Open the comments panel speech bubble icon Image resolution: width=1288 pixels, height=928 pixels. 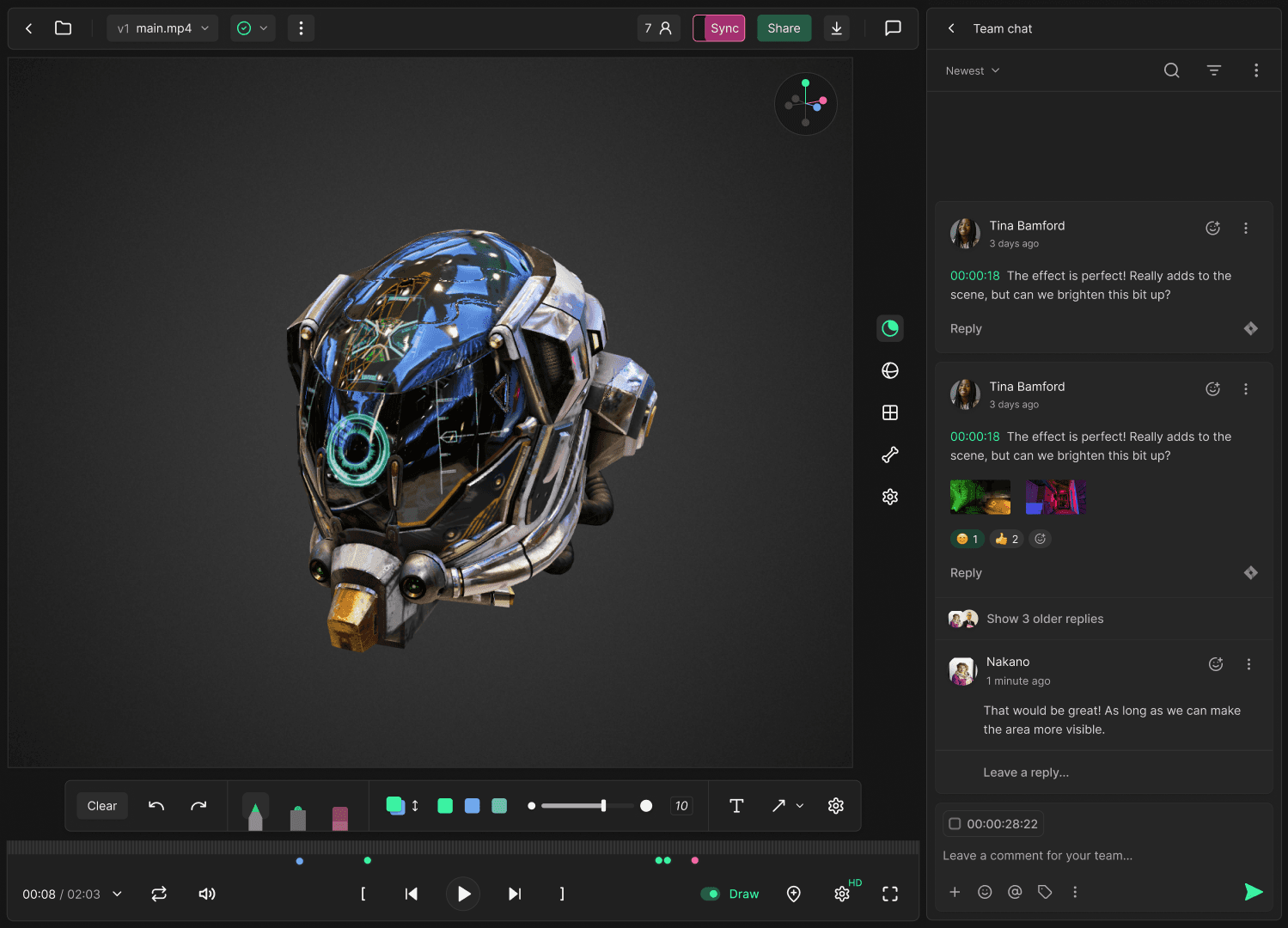point(893,28)
